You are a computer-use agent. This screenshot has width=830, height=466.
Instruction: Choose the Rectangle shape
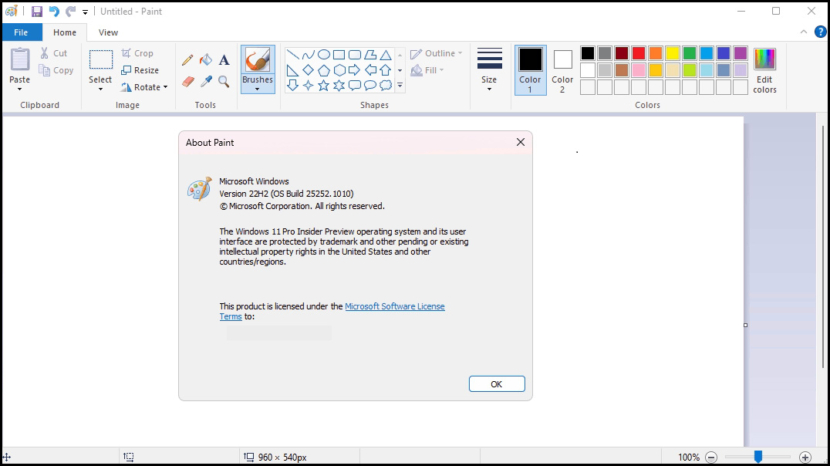339,55
